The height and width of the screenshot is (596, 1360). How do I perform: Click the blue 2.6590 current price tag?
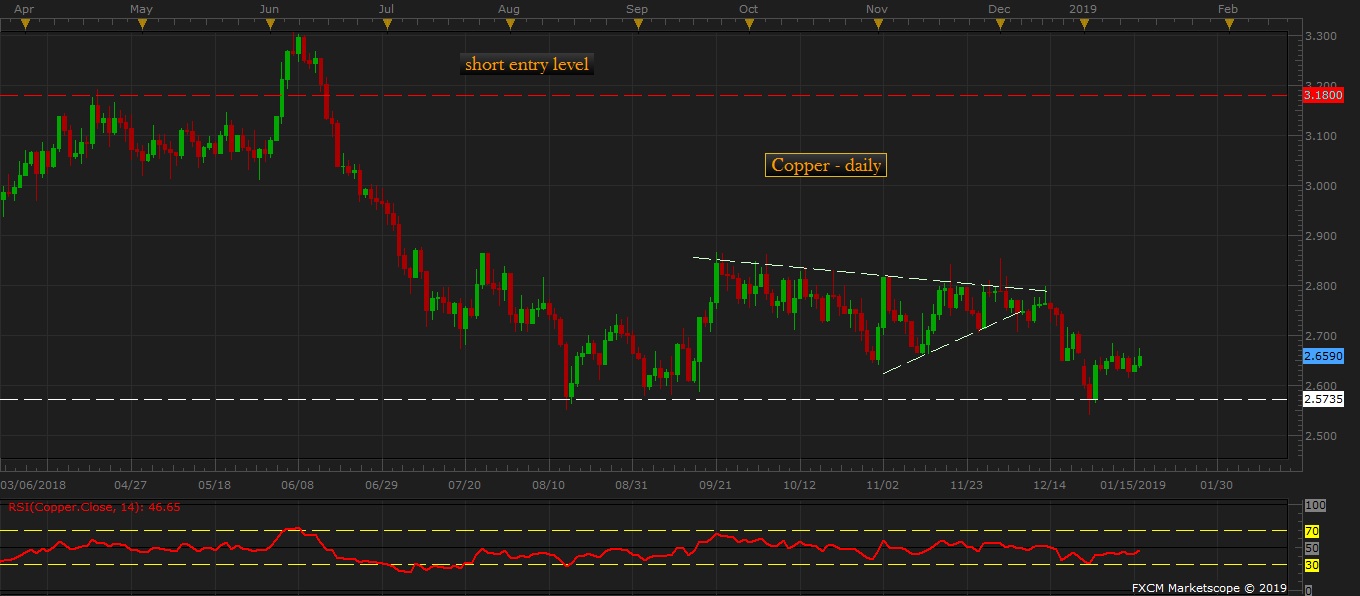click(1324, 355)
